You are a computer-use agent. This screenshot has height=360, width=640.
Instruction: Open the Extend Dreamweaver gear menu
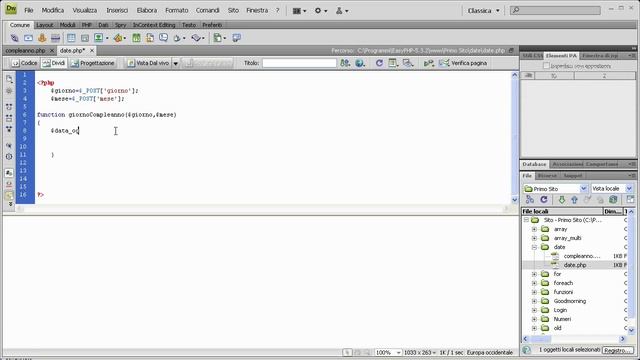pos(320,11)
